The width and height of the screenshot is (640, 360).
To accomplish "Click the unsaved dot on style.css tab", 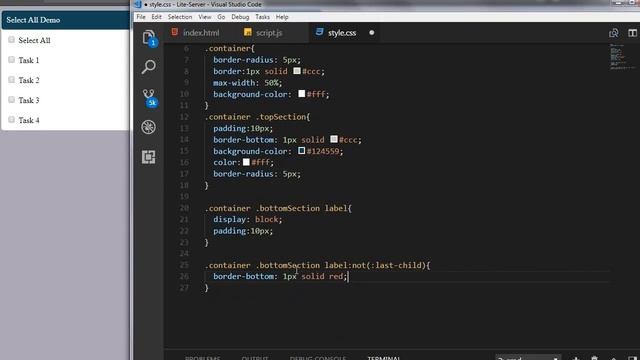I will pos(371,33).
